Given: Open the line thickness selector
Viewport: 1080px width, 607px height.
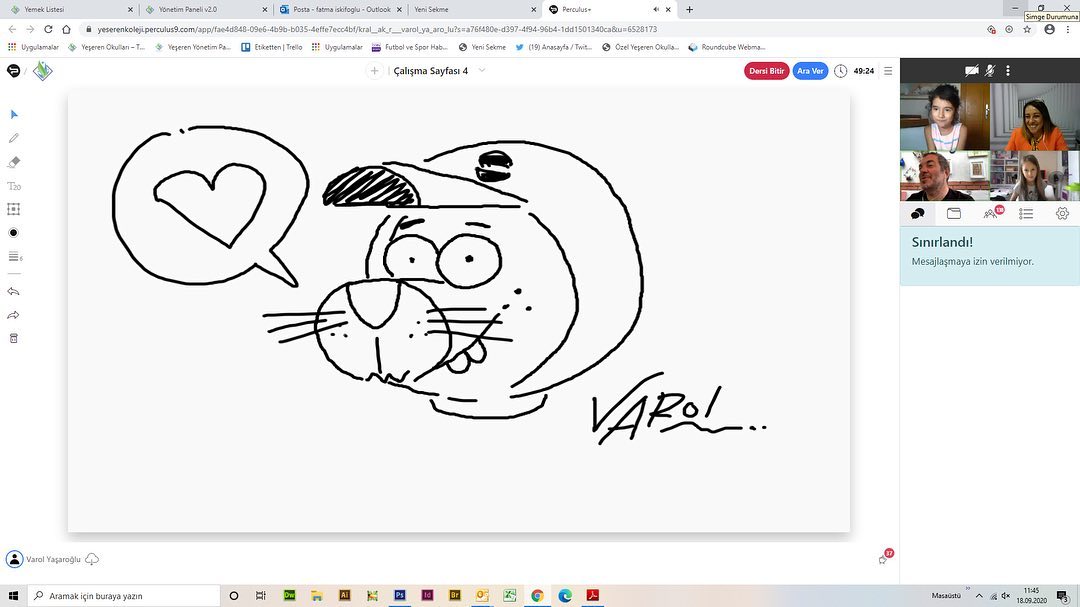Looking at the screenshot, I should pyautogui.click(x=14, y=256).
